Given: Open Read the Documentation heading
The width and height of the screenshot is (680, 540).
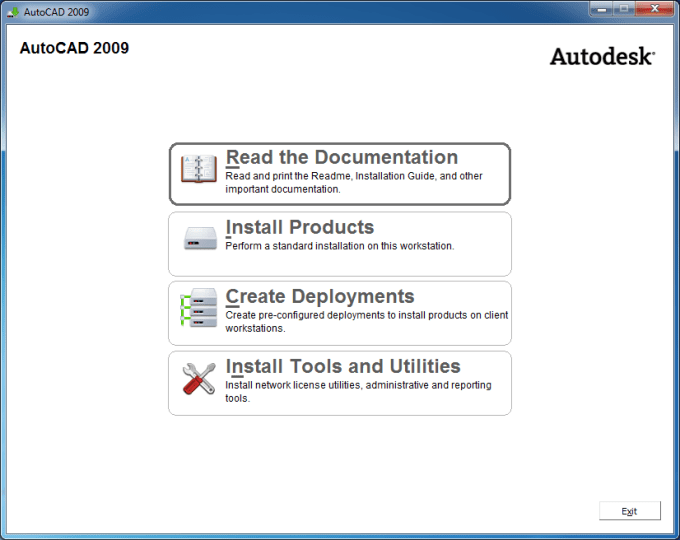Looking at the screenshot, I should [342, 157].
